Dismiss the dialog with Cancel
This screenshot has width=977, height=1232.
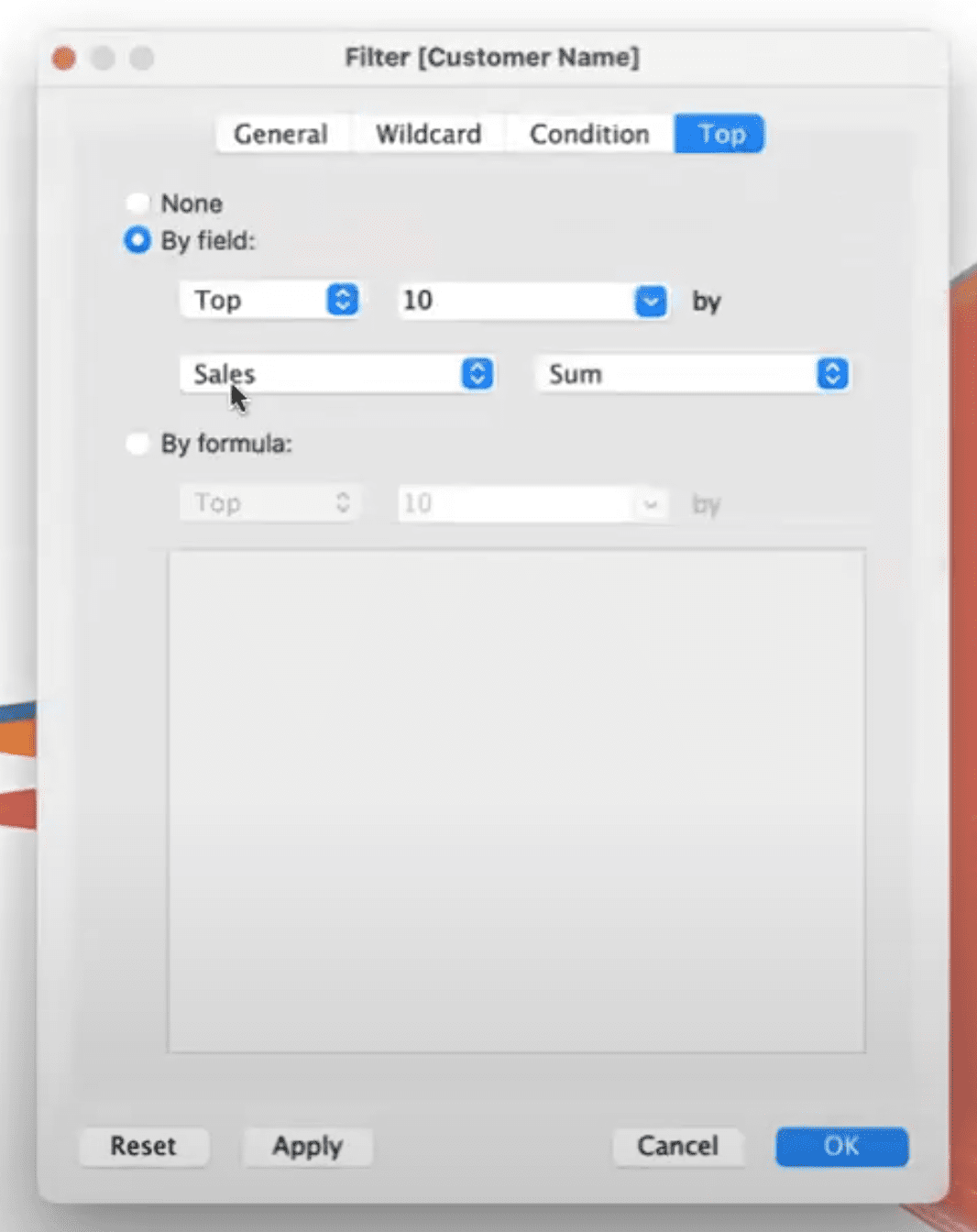(677, 1146)
